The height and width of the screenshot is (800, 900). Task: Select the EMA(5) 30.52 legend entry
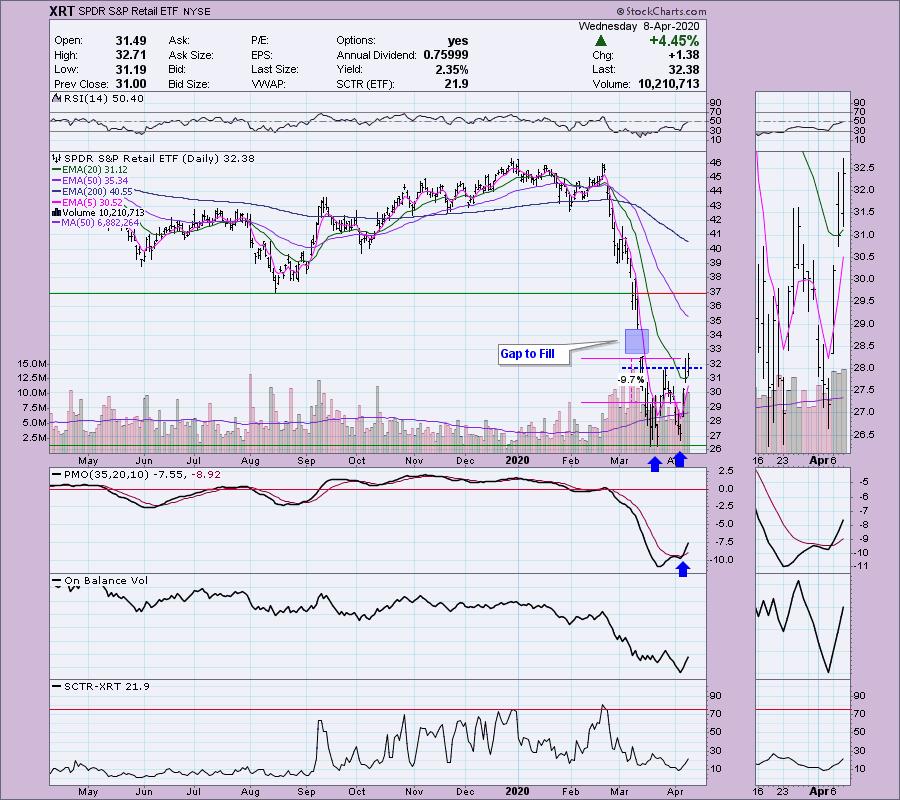pyautogui.click(x=87, y=203)
